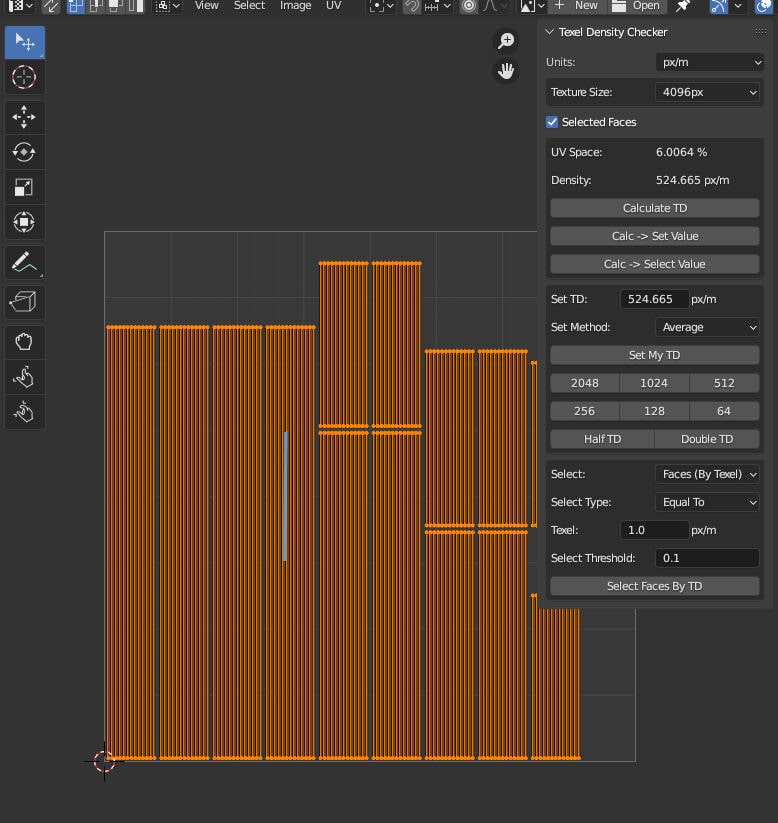The width and height of the screenshot is (778, 823).
Task: Open the Set Method Average dropdown
Action: pos(707,327)
